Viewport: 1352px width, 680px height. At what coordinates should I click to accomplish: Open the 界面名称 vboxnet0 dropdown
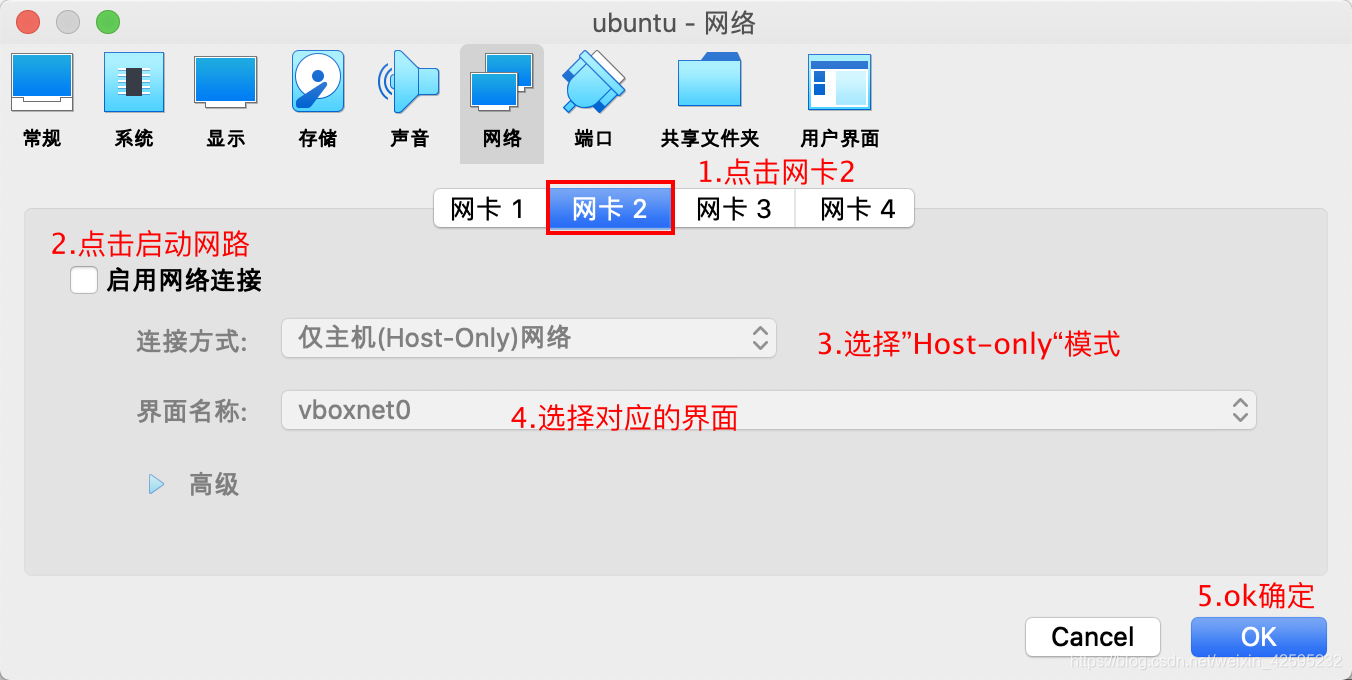[769, 410]
